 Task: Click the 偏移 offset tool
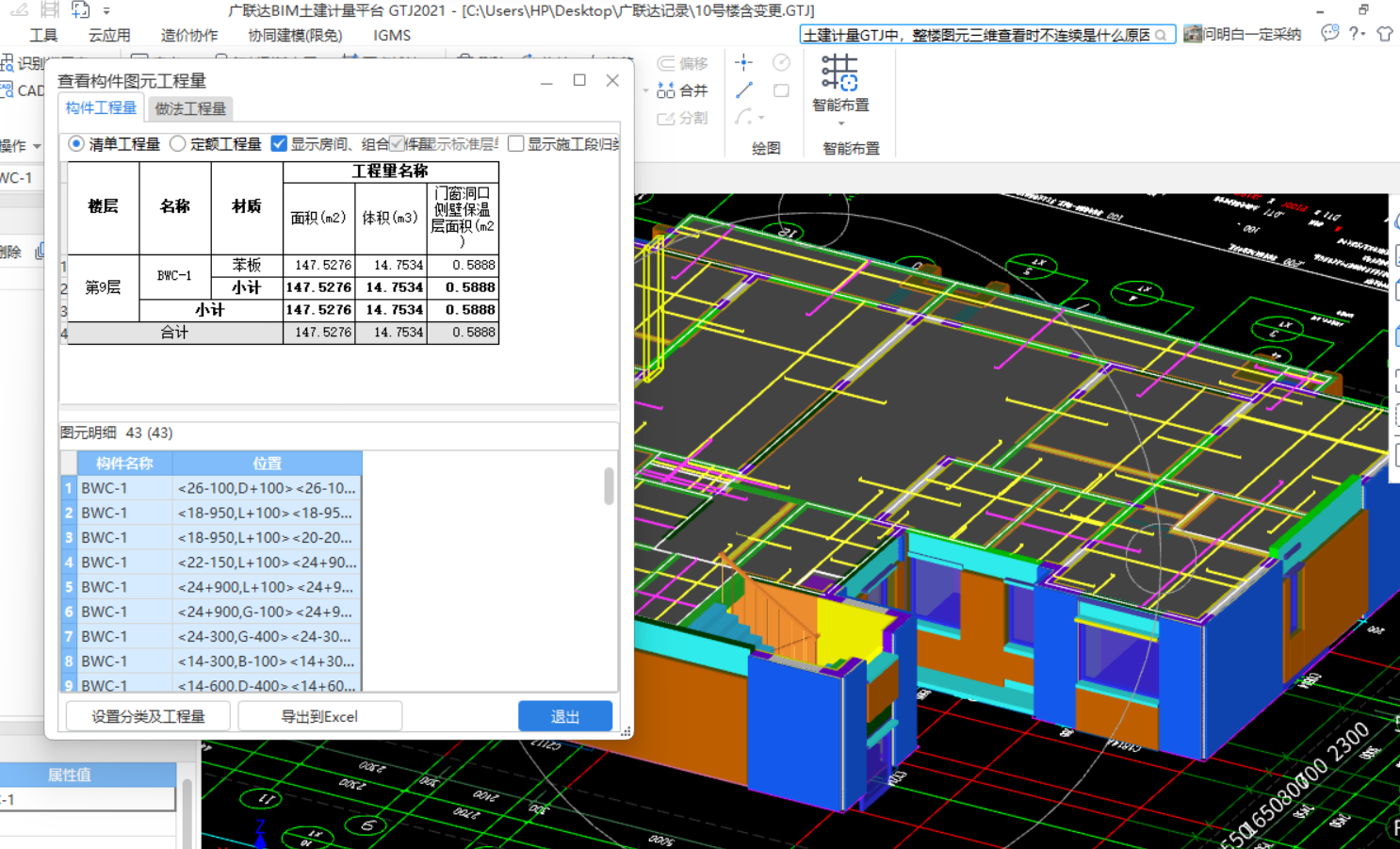pos(683,63)
